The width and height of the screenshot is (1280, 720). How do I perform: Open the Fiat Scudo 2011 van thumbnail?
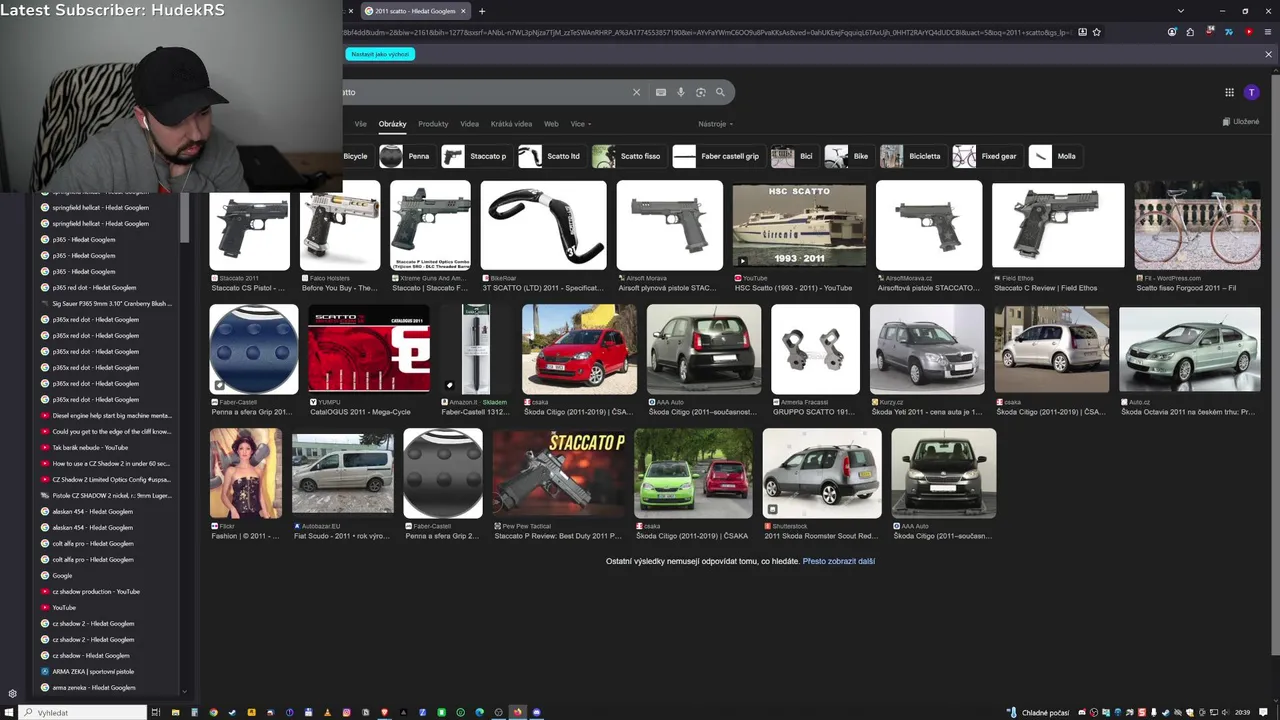pyautogui.click(x=342, y=473)
